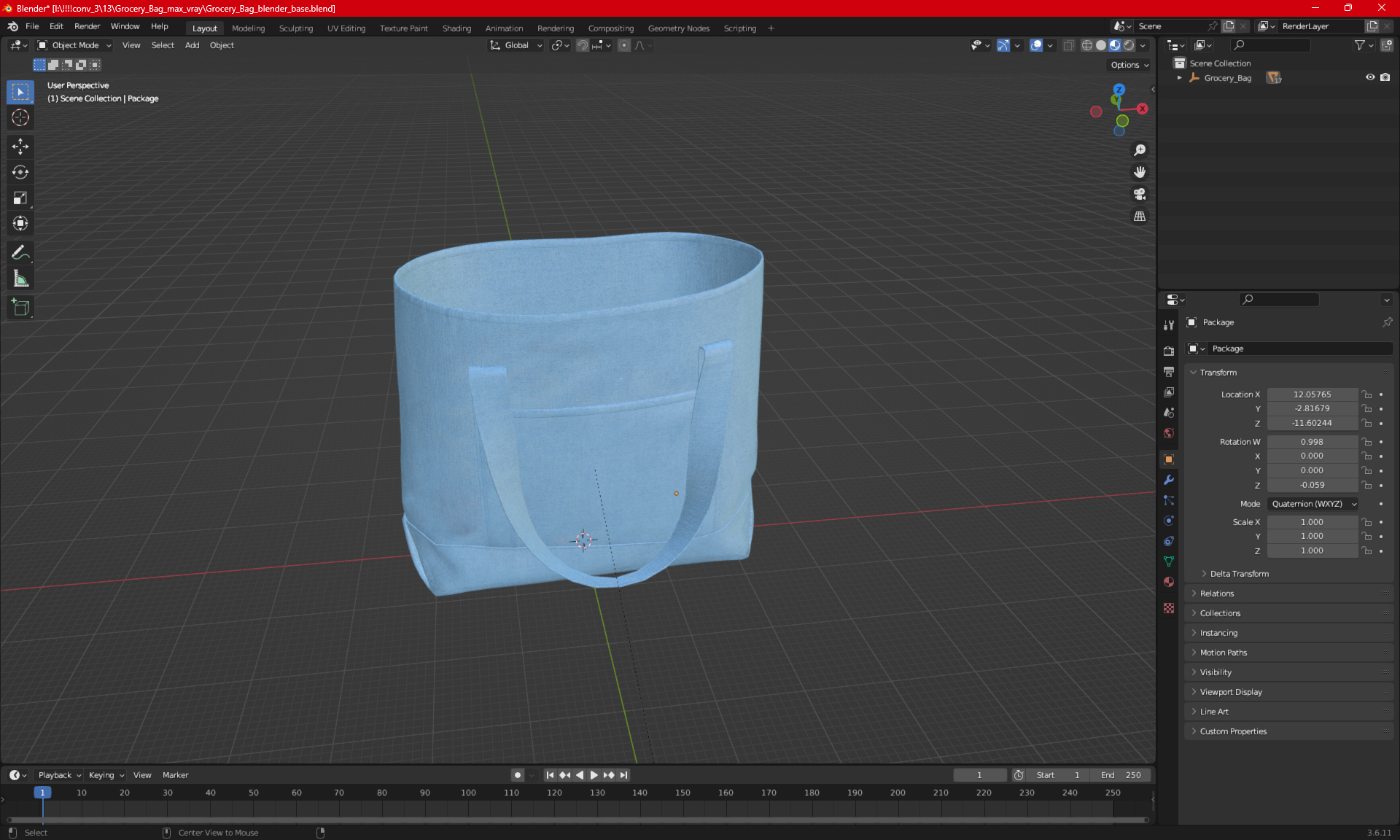
Task: Toggle X-ray mode in viewport header
Action: click(1068, 45)
